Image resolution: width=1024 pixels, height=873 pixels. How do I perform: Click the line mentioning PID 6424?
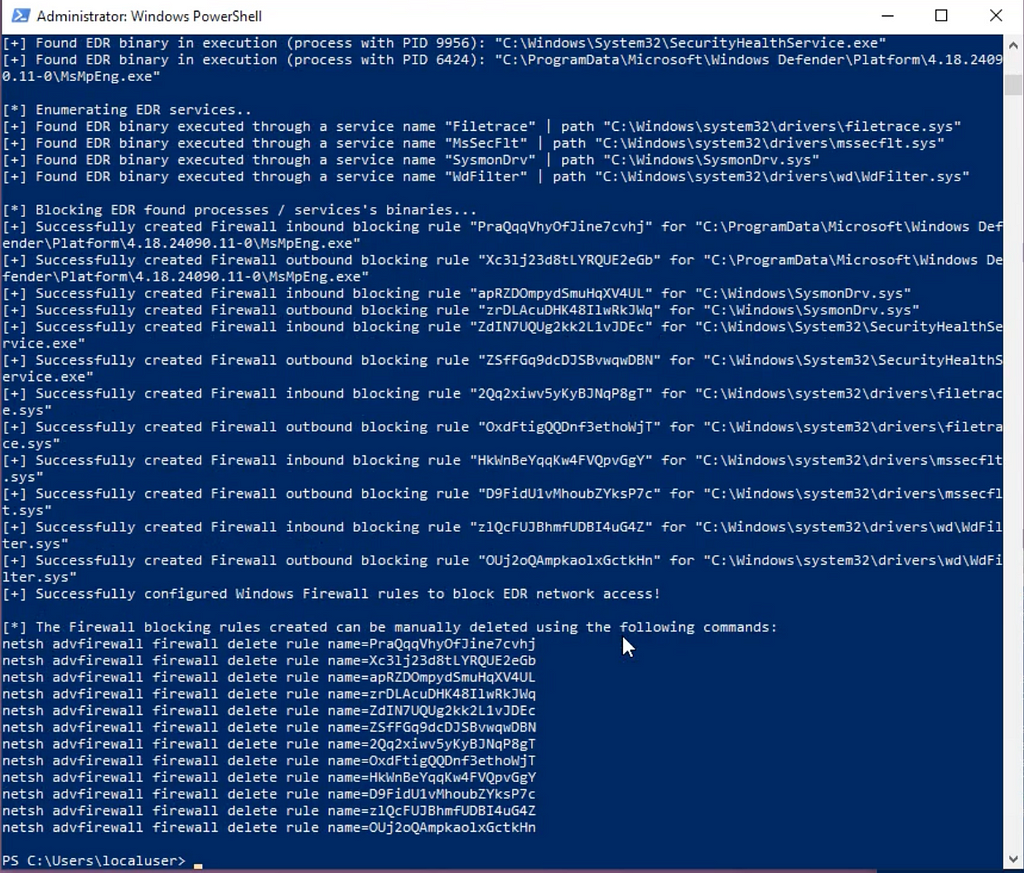click(502, 68)
